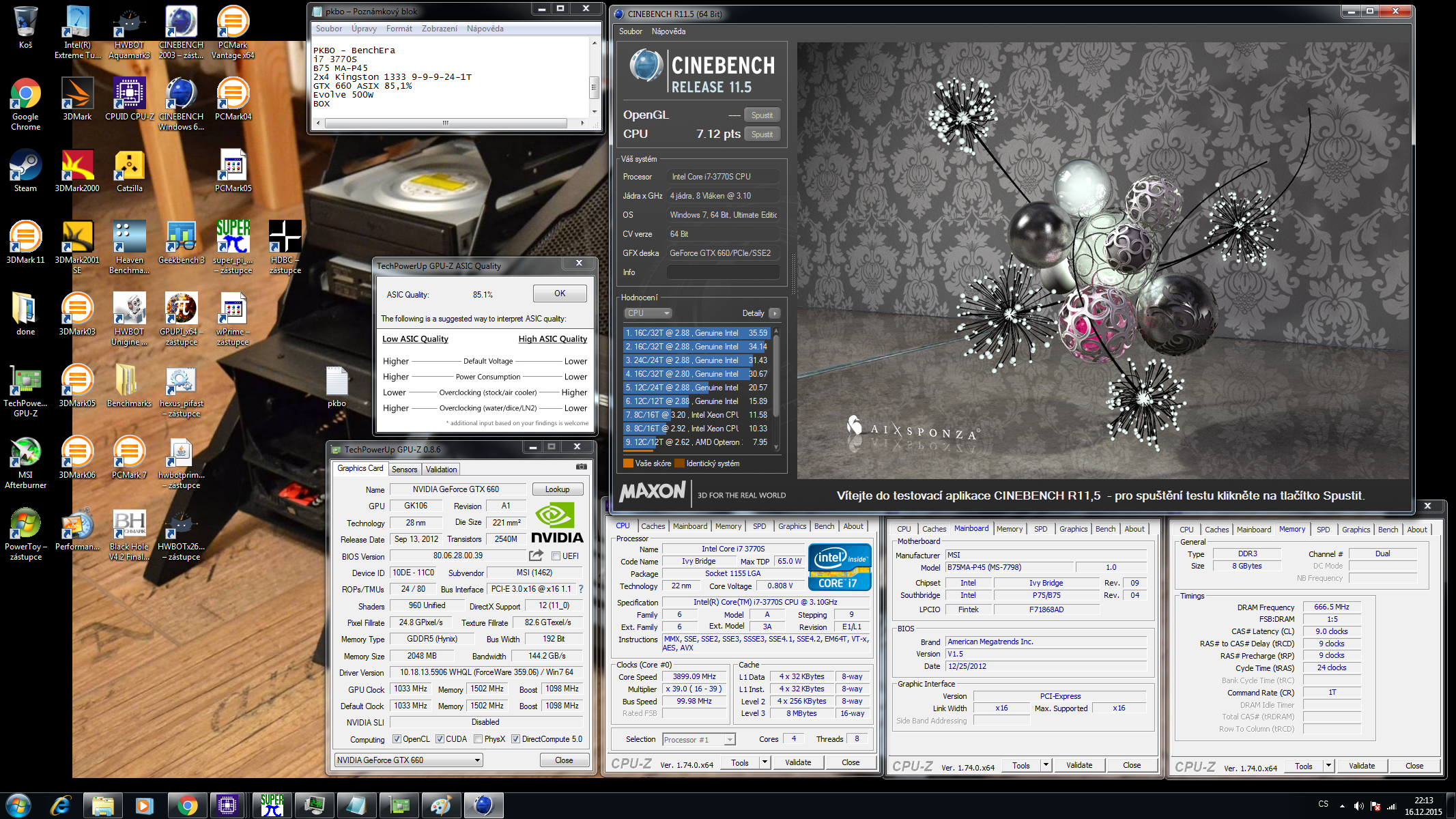The width and height of the screenshot is (1456, 819).
Task: Expand Cinebench Detaily arrow
Action: pyautogui.click(x=774, y=313)
